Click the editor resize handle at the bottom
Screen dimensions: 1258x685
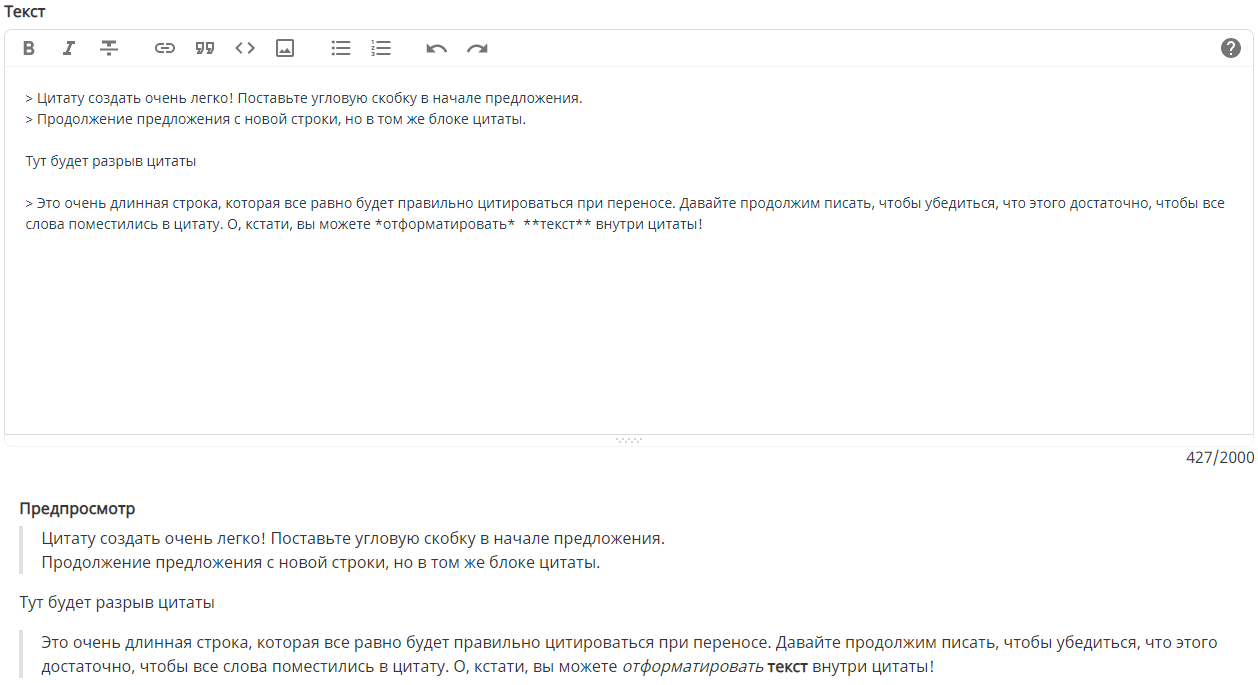pos(629,440)
